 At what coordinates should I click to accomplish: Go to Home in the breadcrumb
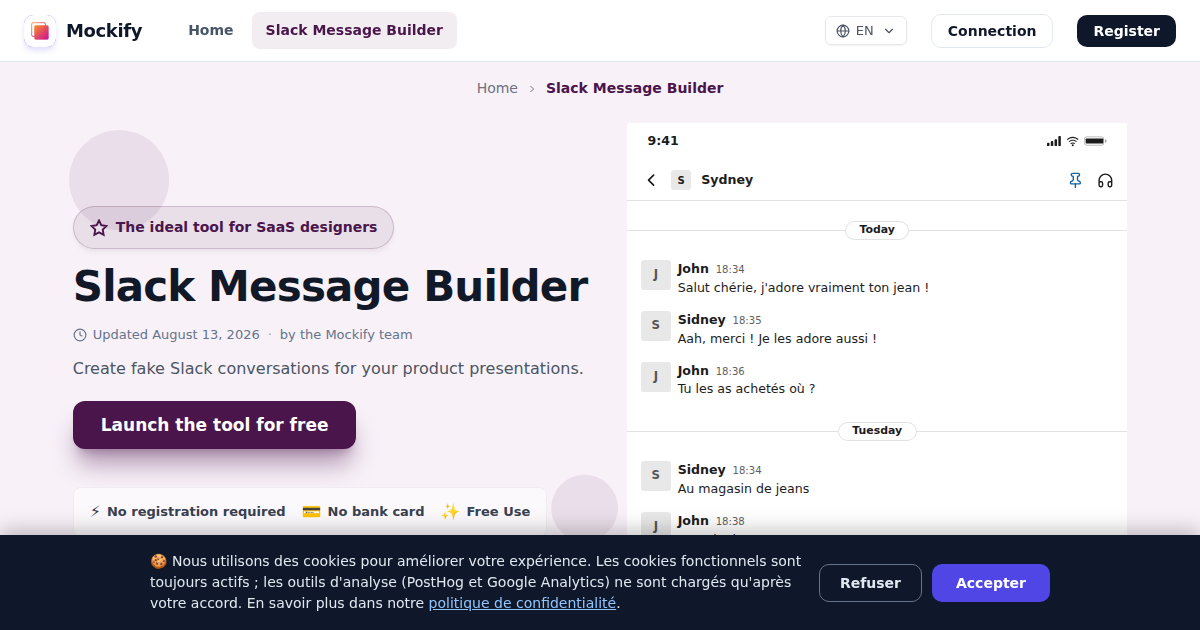coord(497,88)
